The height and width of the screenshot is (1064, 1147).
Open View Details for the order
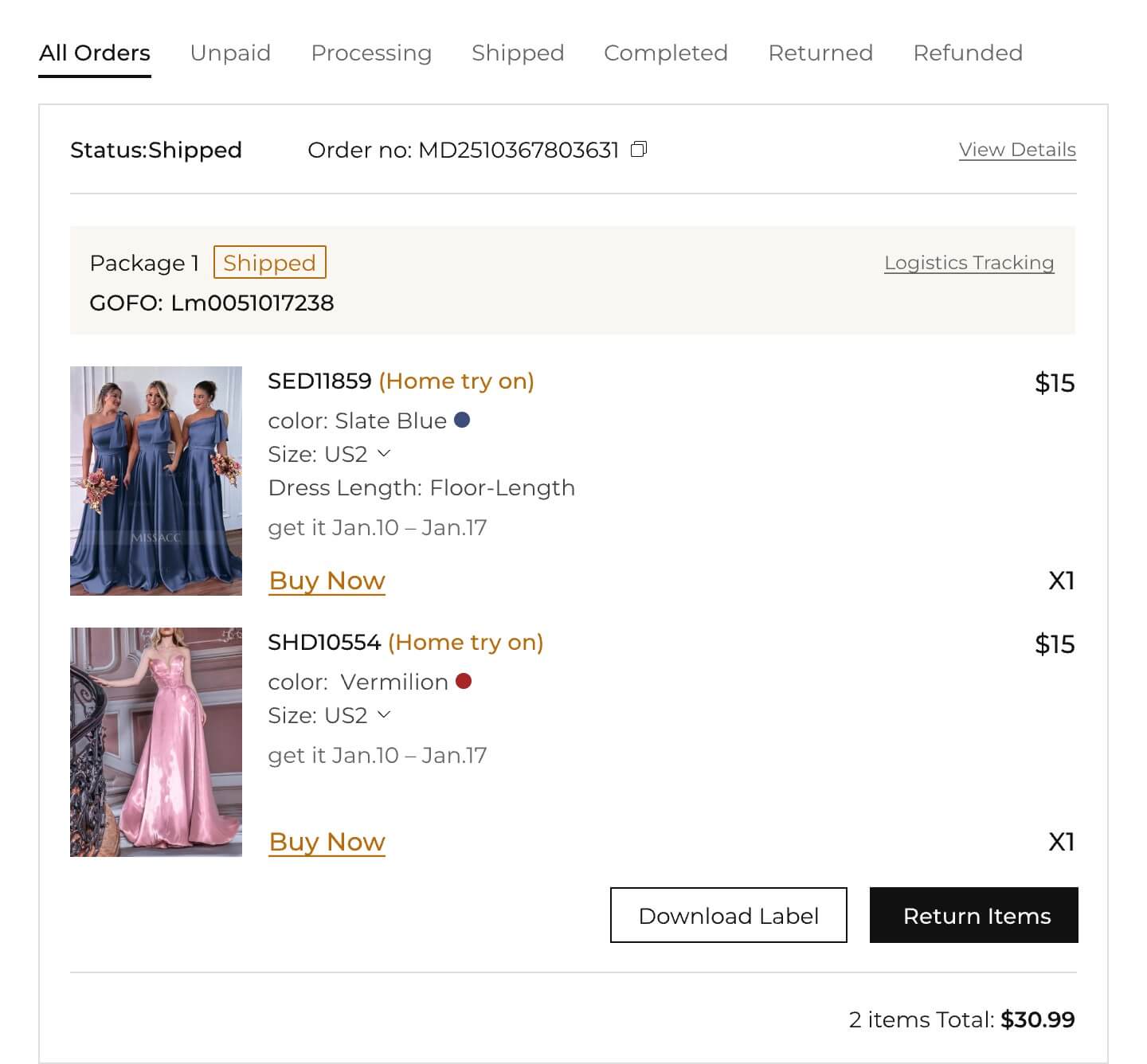[1017, 150]
